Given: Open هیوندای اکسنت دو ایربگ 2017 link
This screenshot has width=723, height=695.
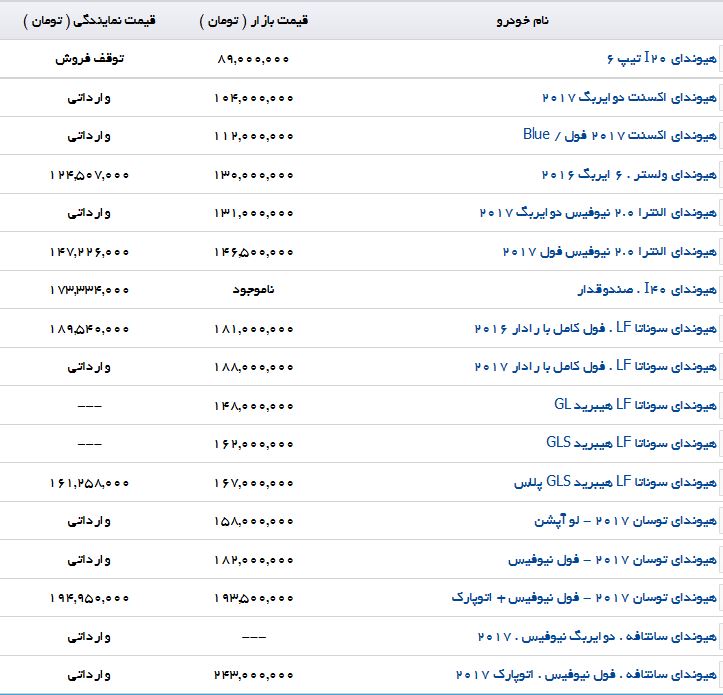Looking at the screenshot, I should point(629,97).
